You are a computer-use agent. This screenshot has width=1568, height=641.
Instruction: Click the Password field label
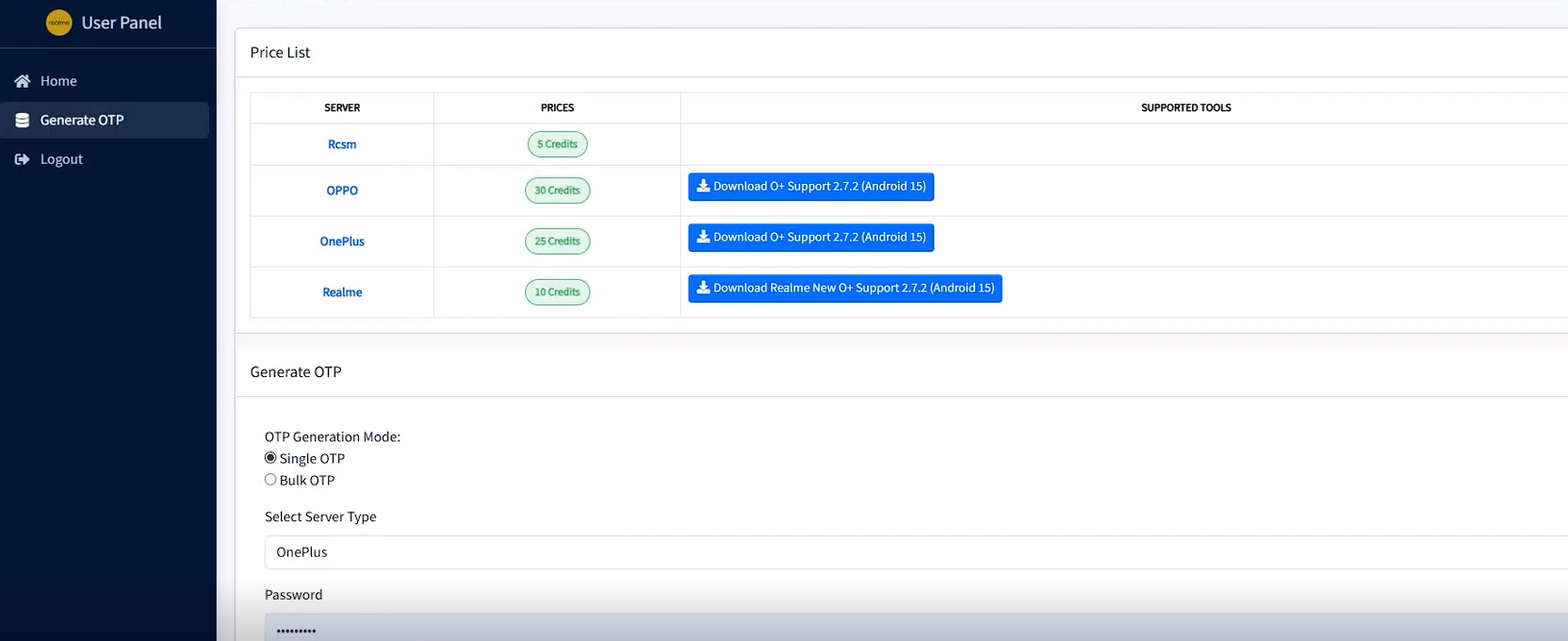(x=293, y=595)
